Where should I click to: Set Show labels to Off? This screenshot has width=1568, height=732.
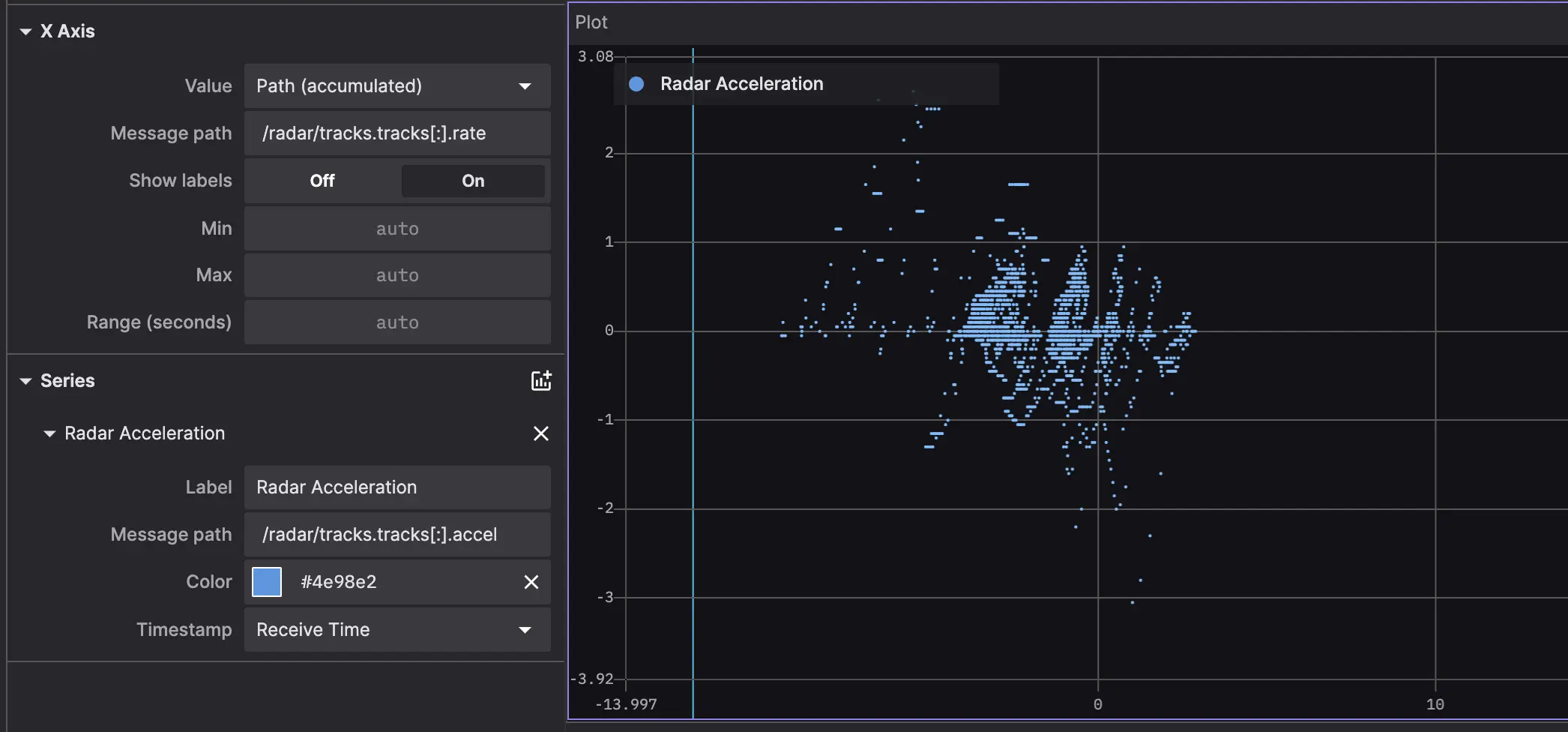point(322,181)
